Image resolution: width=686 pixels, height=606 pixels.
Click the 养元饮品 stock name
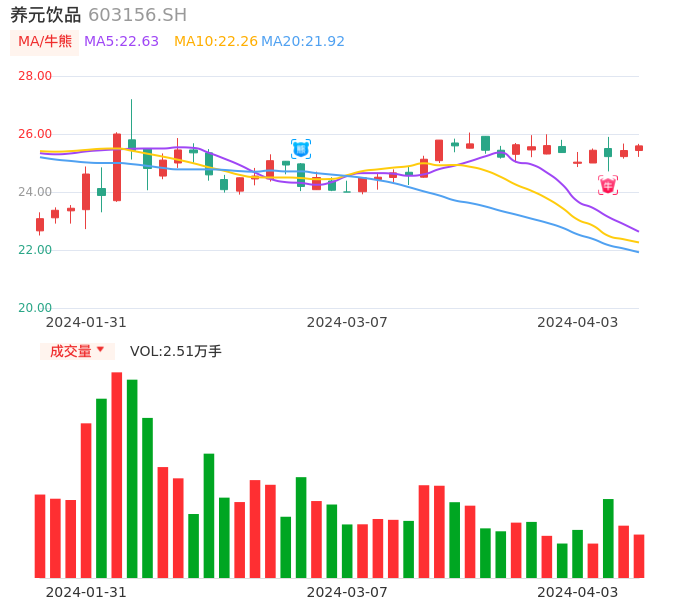(x=46, y=15)
